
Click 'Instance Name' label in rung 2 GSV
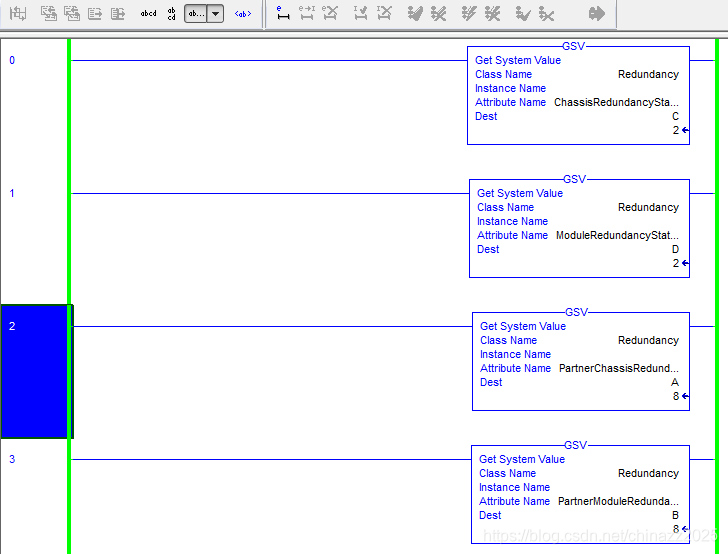point(515,354)
